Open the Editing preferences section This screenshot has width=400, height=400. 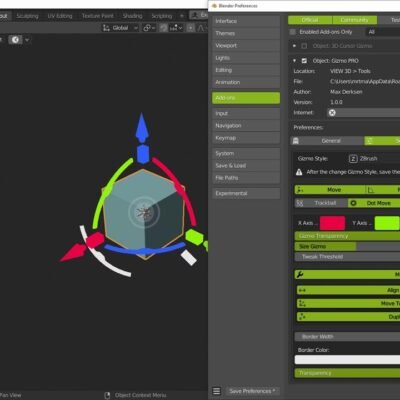tap(246, 70)
